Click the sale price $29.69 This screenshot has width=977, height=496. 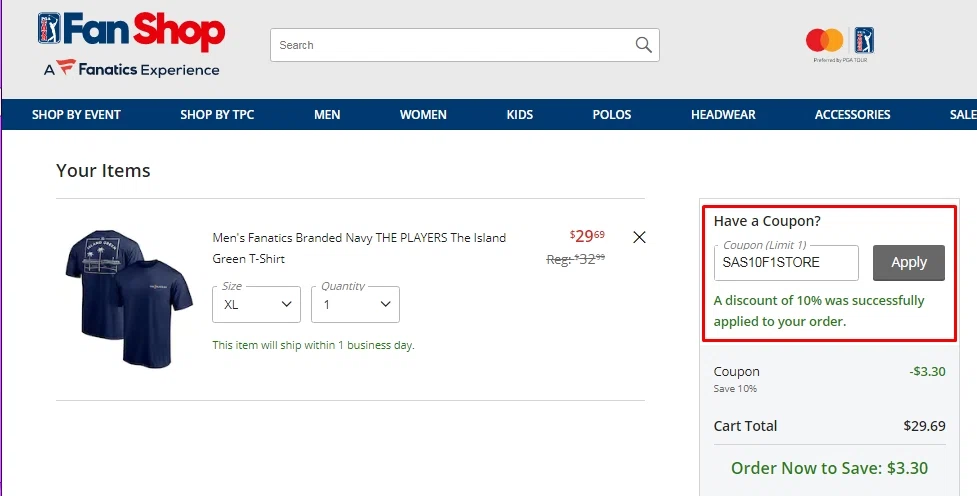(x=587, y=236)
